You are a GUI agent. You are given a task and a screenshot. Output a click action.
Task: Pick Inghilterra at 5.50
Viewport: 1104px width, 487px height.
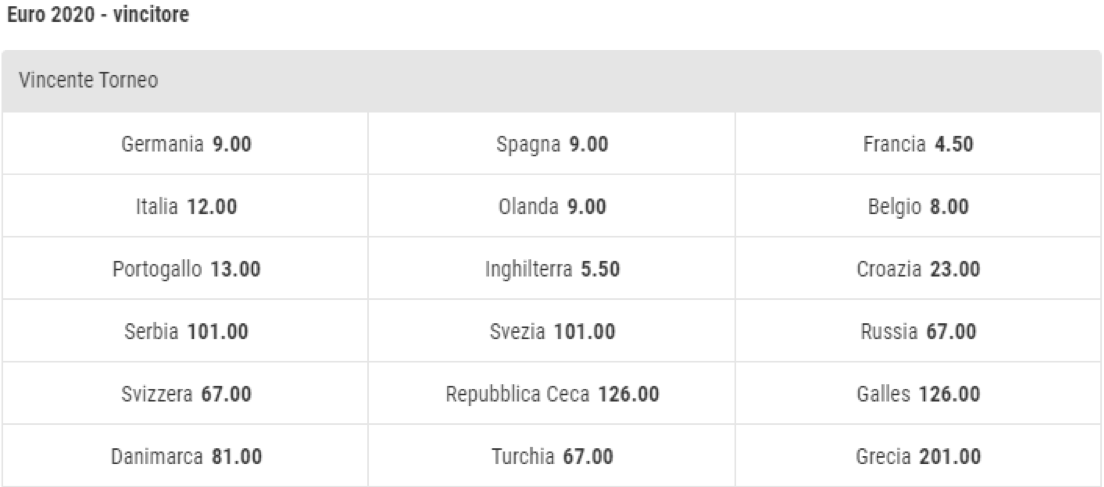(x=552, y=269)
